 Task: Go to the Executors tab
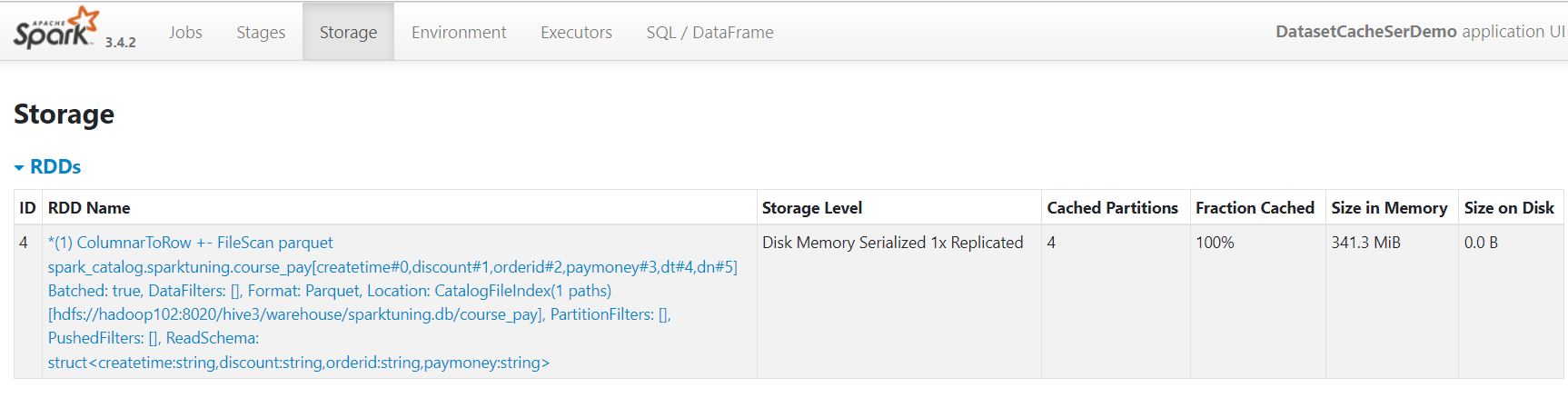point(576,32)
